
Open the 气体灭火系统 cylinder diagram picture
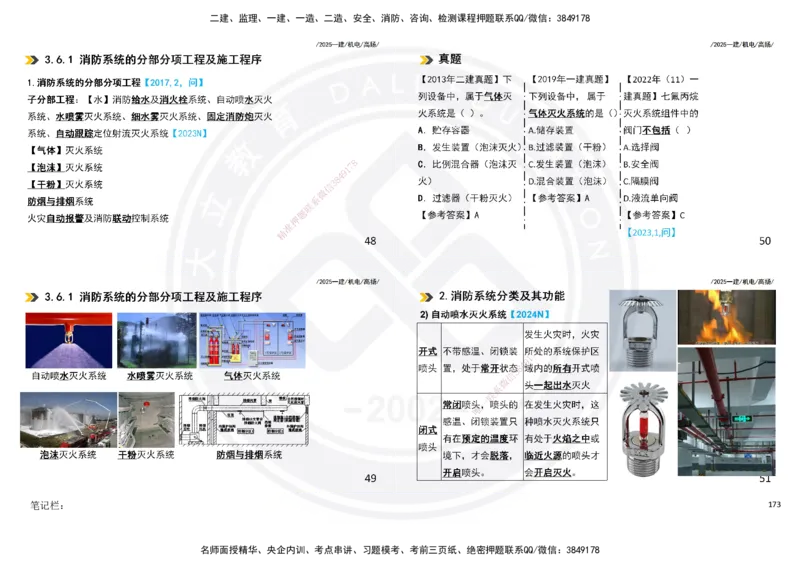click(252, 340)
